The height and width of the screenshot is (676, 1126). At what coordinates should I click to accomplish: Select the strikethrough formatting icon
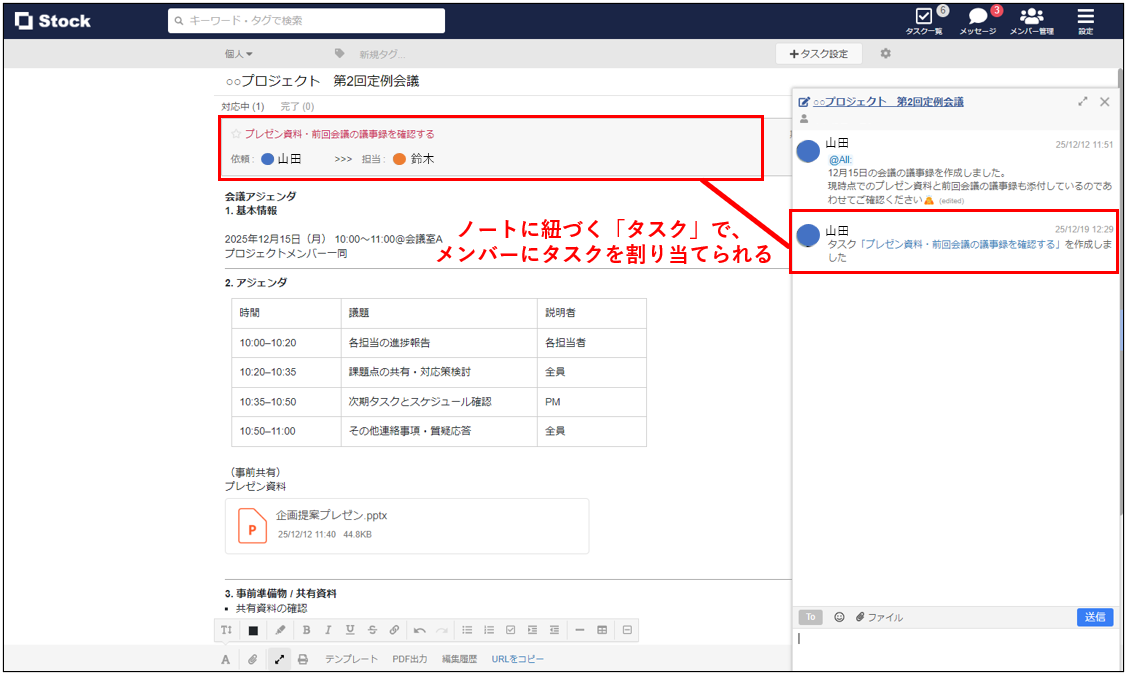click(x=372, y=630)
